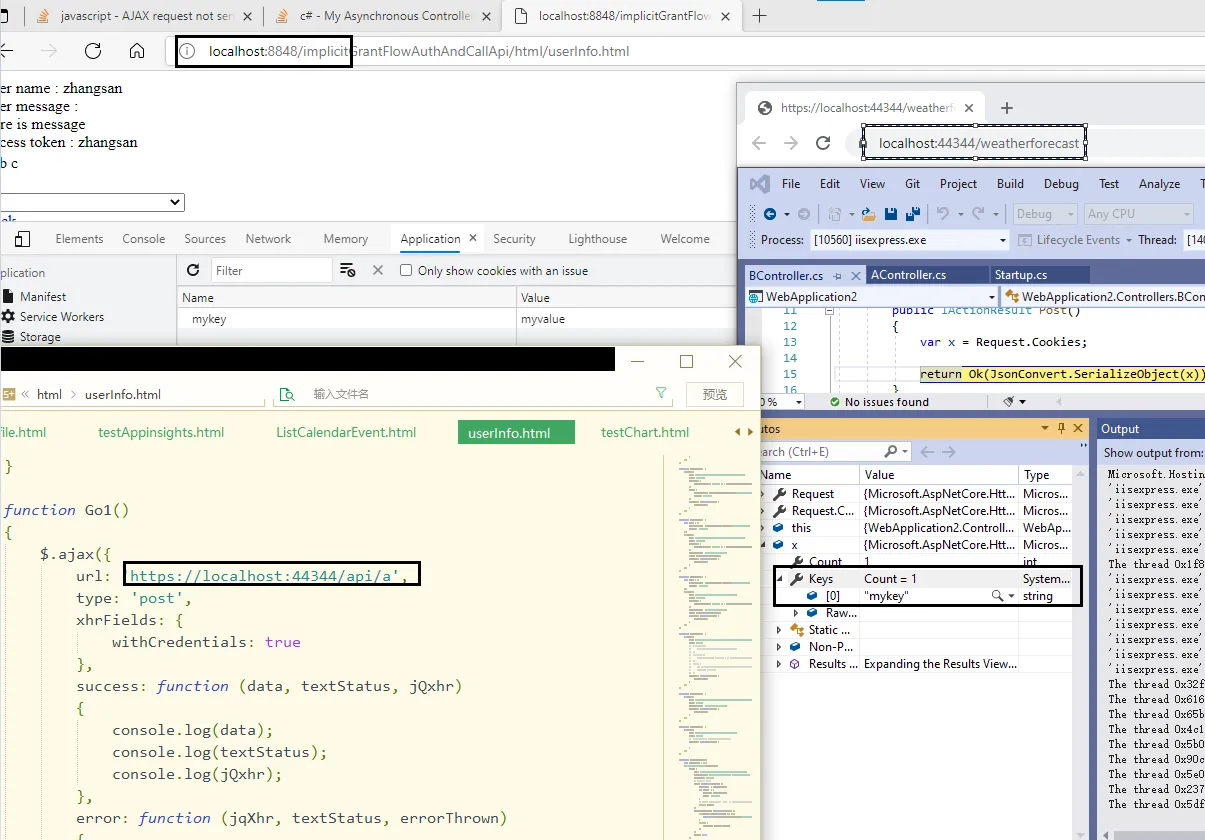Click the cookie Filter input field

(x=271, y=270)
